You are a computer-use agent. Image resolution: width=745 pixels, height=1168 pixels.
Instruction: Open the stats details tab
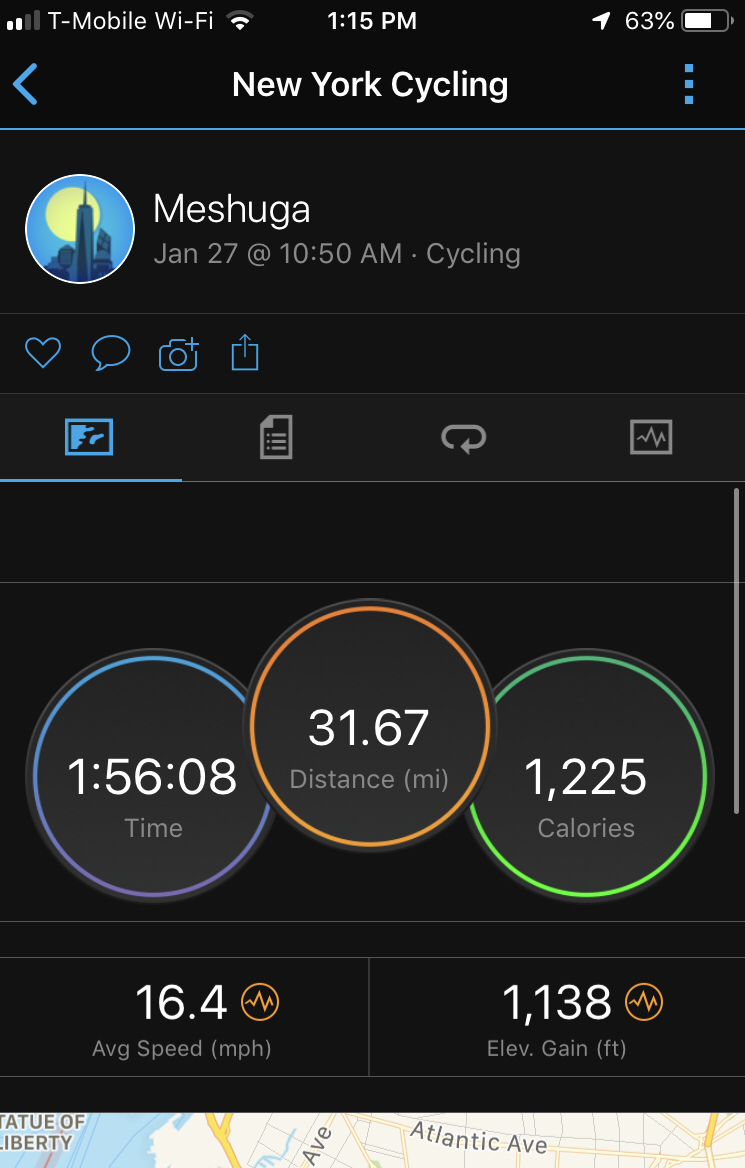(x=276, y=437)
